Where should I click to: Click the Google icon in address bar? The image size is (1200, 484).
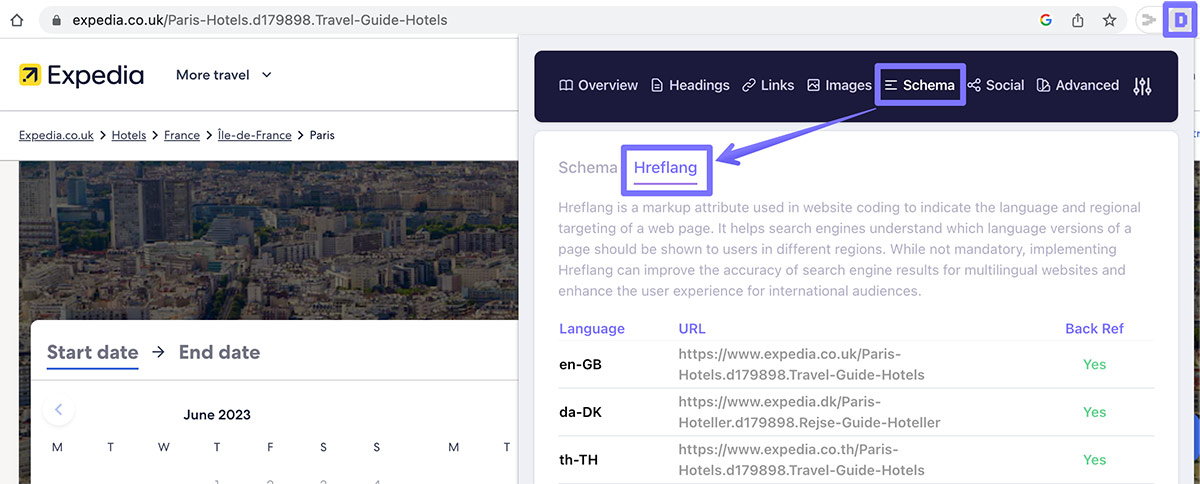point(1046,20)
